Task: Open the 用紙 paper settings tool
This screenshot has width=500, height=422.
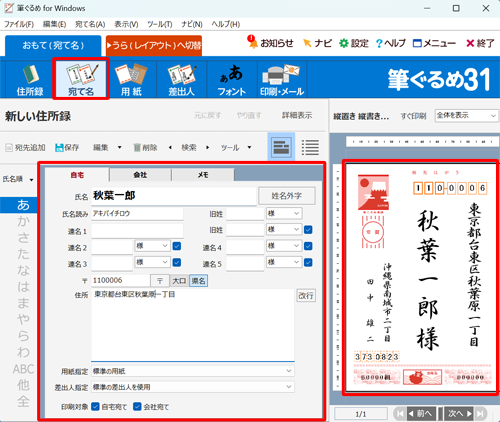Action: [131, 79]
